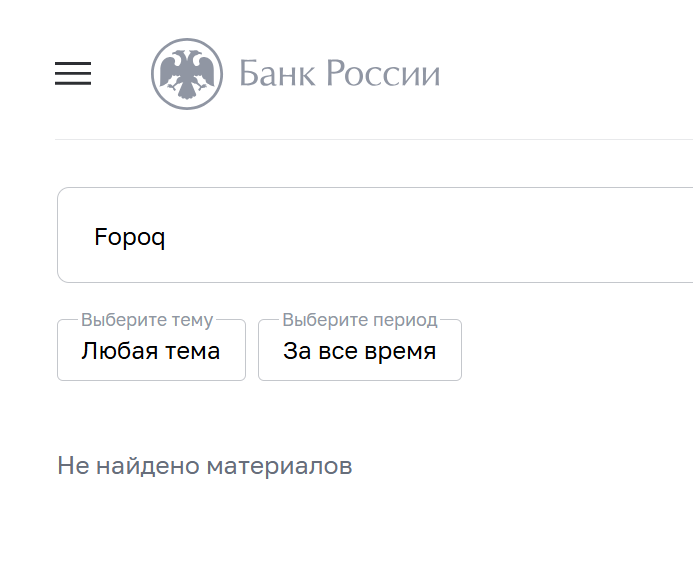The width and height of the screenshot is (693, 570).
Task: Click the empty area right of the search text
Action: (450, 236)
